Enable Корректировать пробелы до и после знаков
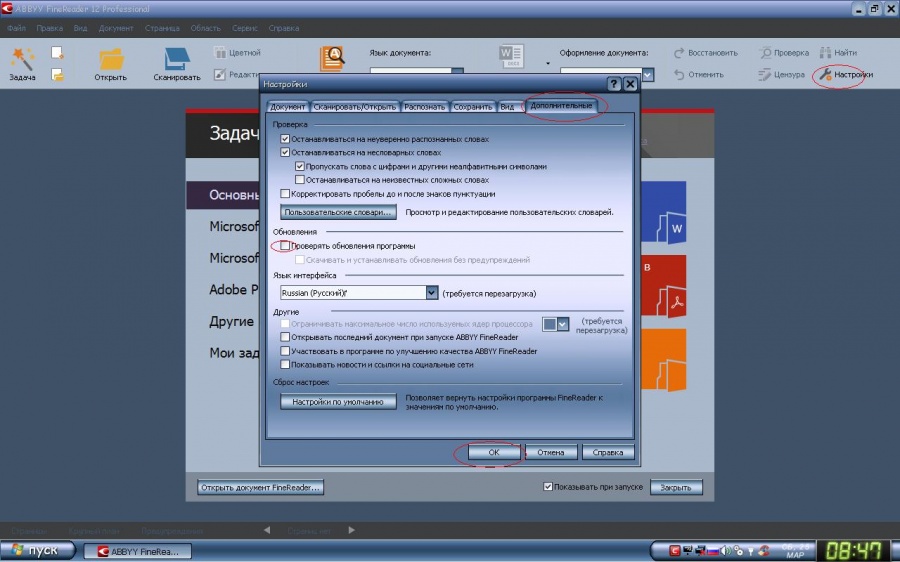 click(285, 194)
